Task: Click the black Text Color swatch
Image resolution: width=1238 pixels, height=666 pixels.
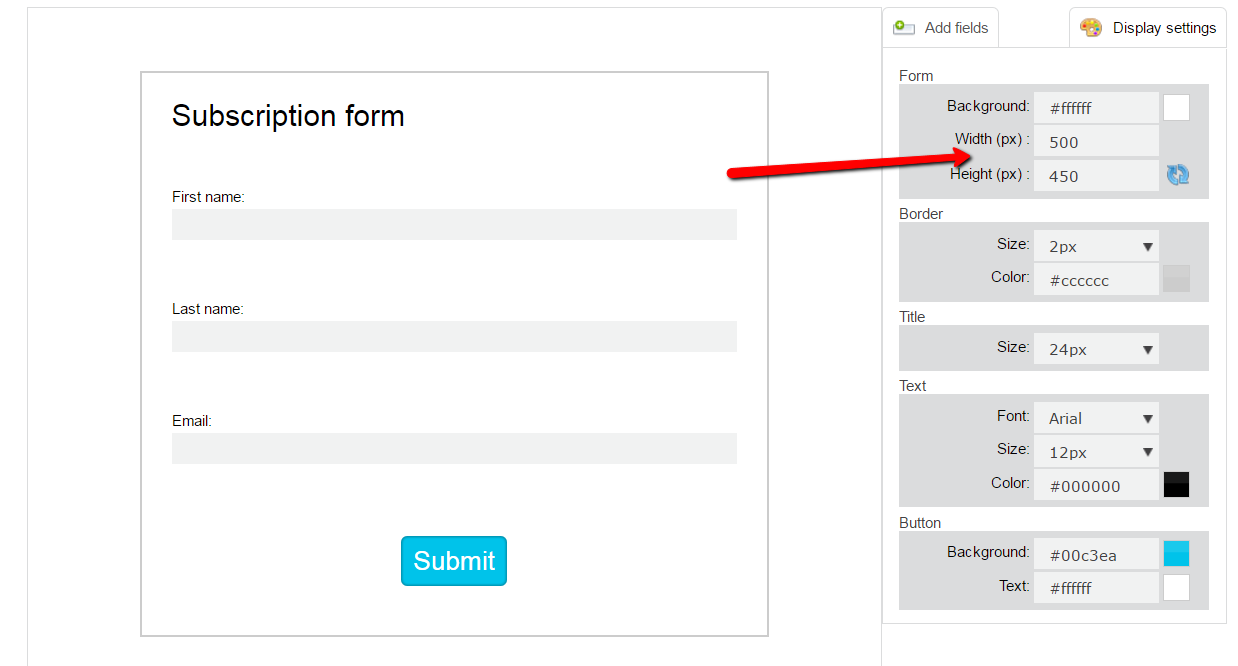Action: (1176, 485)
